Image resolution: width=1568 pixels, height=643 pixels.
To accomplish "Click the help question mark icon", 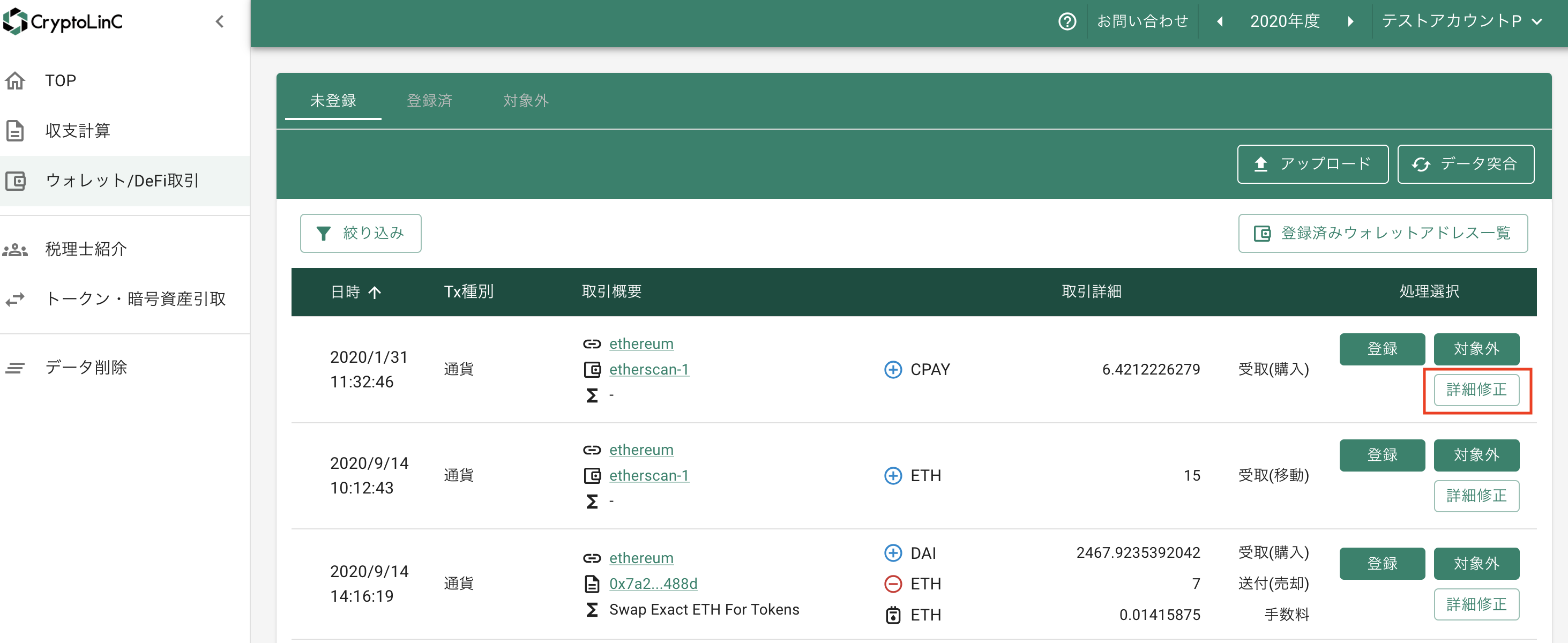I will [1067, 21].
